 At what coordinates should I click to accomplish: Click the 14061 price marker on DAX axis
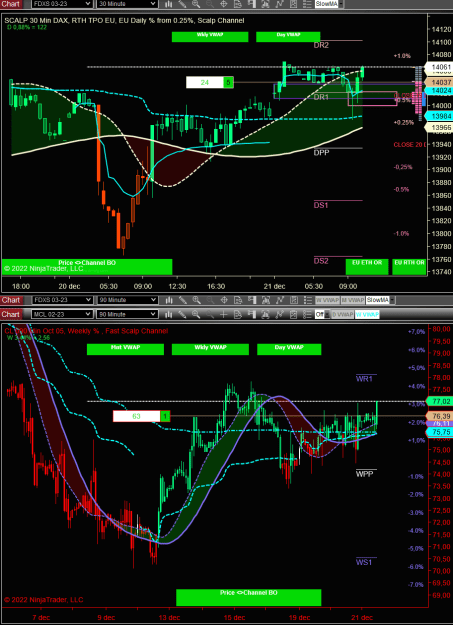pyautogui.click(x=437, y=67)
